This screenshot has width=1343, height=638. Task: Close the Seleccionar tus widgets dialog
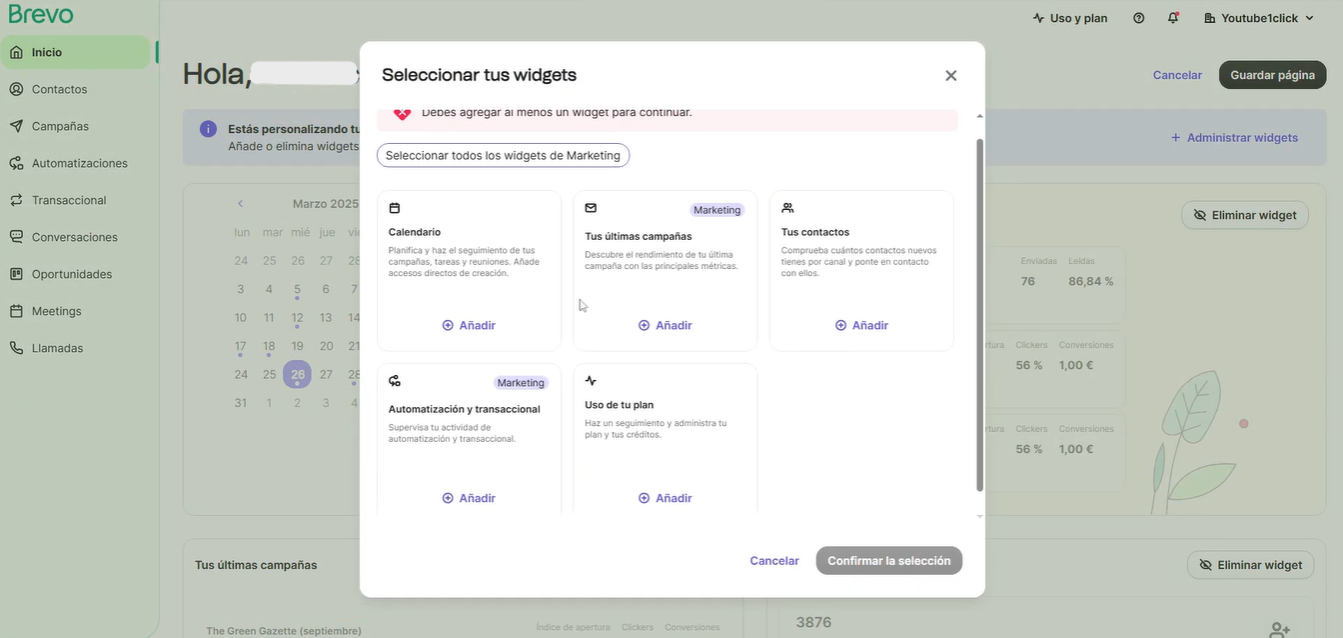[x=950, y=75]
